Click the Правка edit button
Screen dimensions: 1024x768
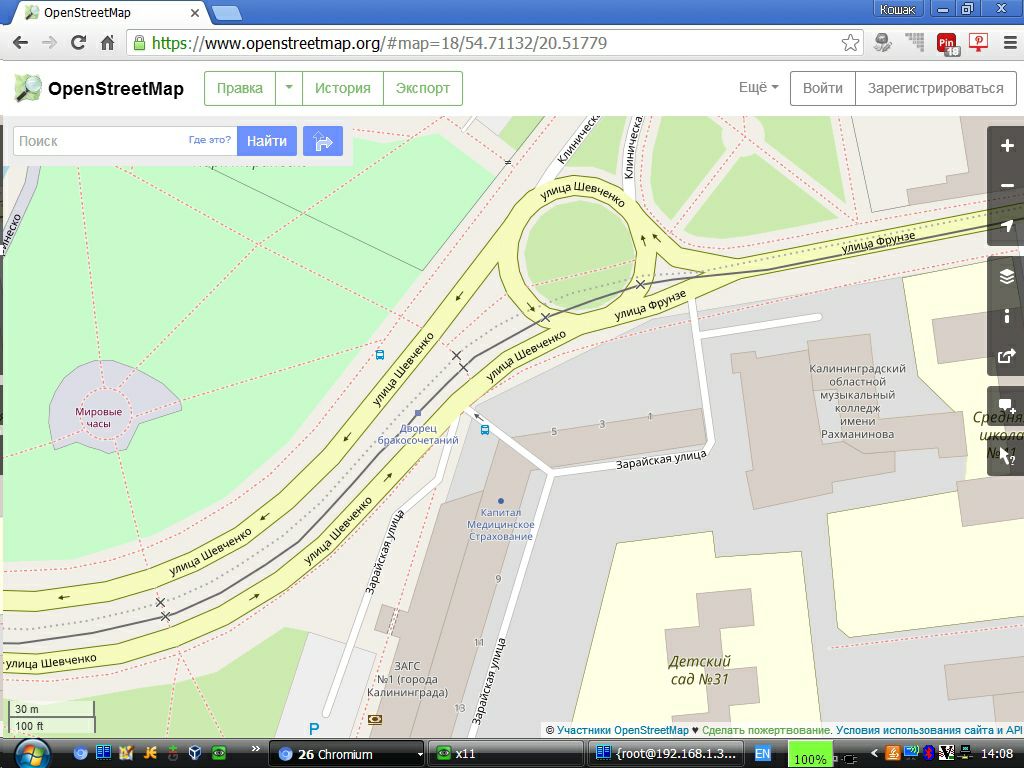click(240, 88)
